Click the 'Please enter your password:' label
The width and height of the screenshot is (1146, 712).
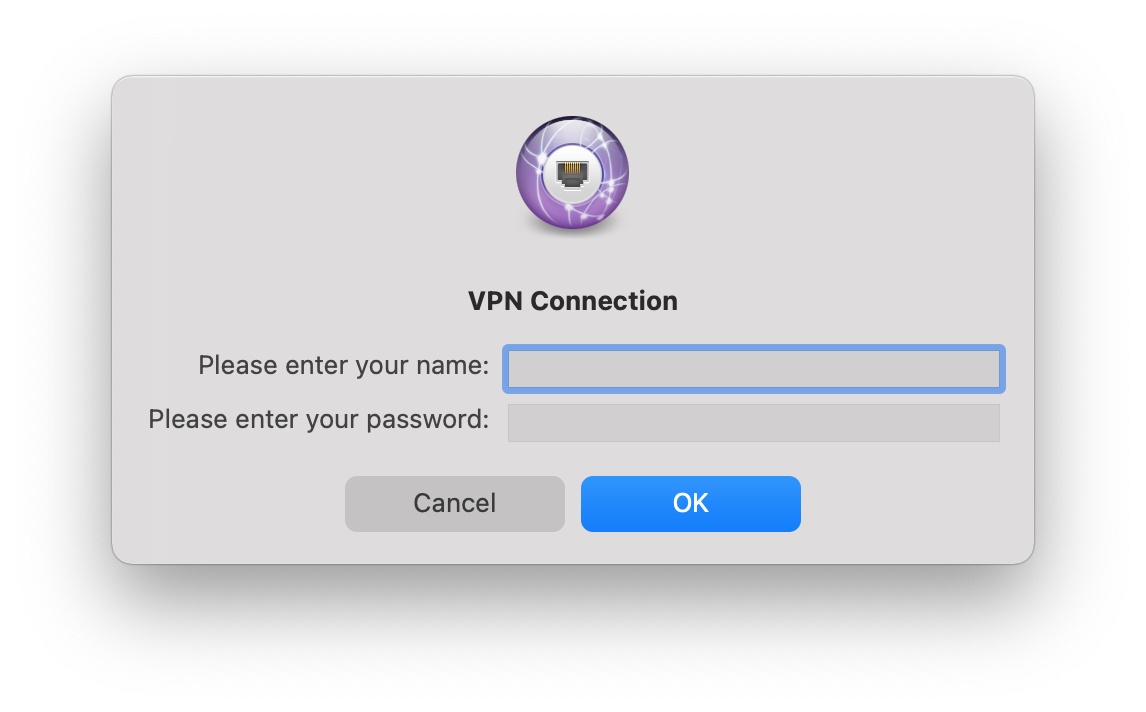[x=319, y=419]
